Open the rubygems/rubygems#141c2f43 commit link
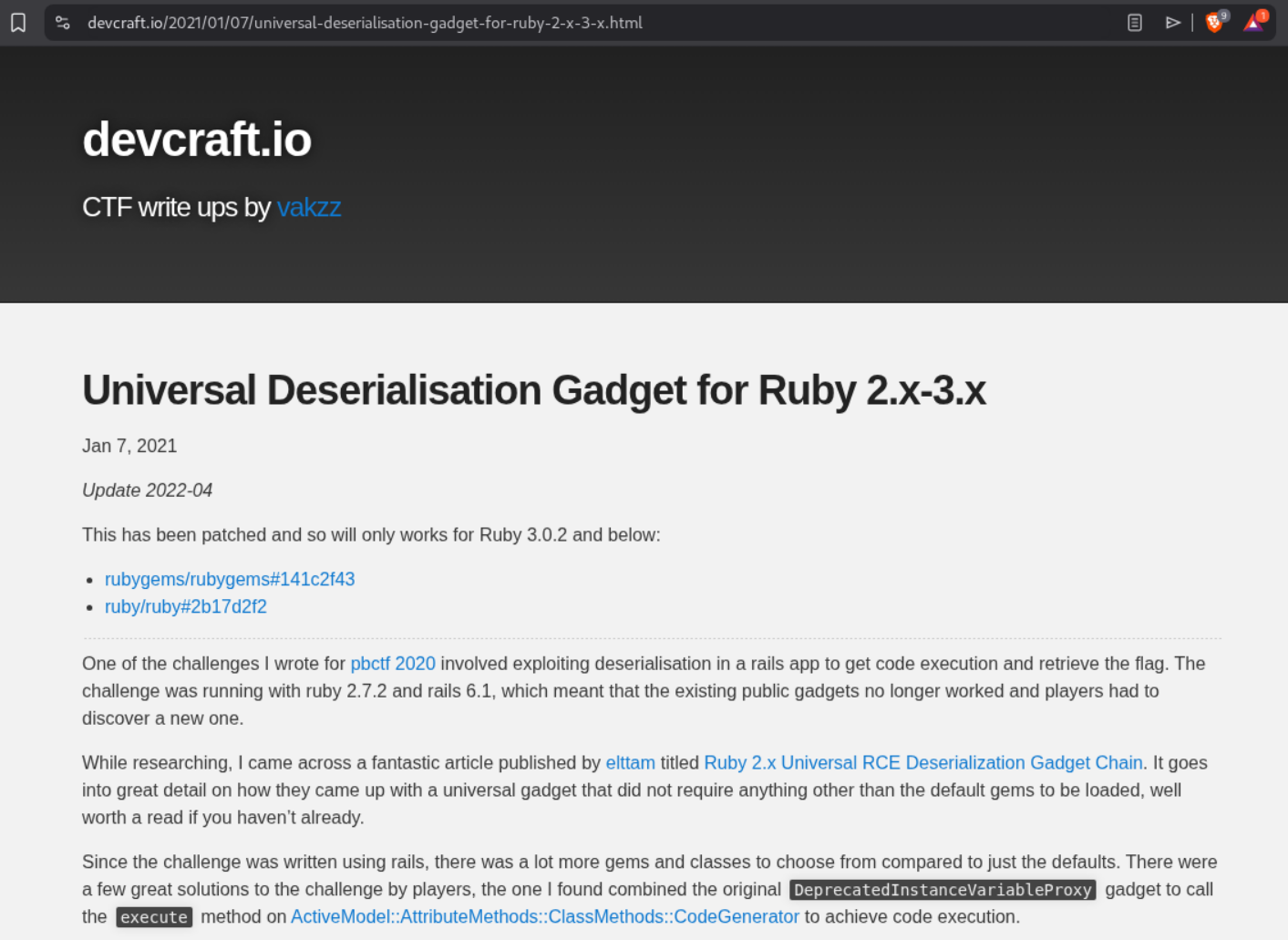1288x940 pixels. (230, 579)
